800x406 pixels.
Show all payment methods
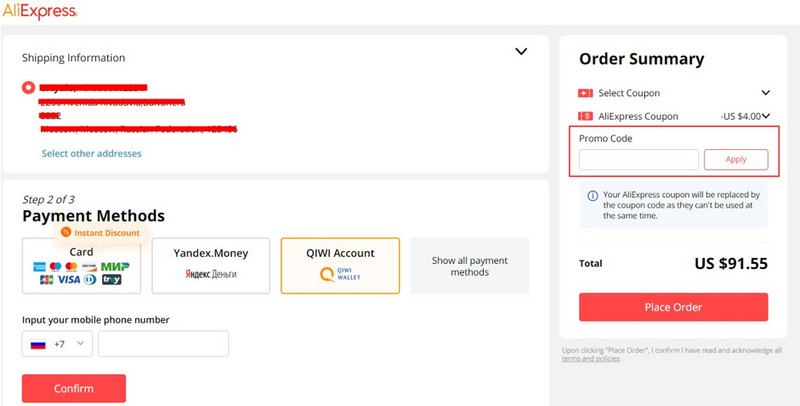(469, 266)
